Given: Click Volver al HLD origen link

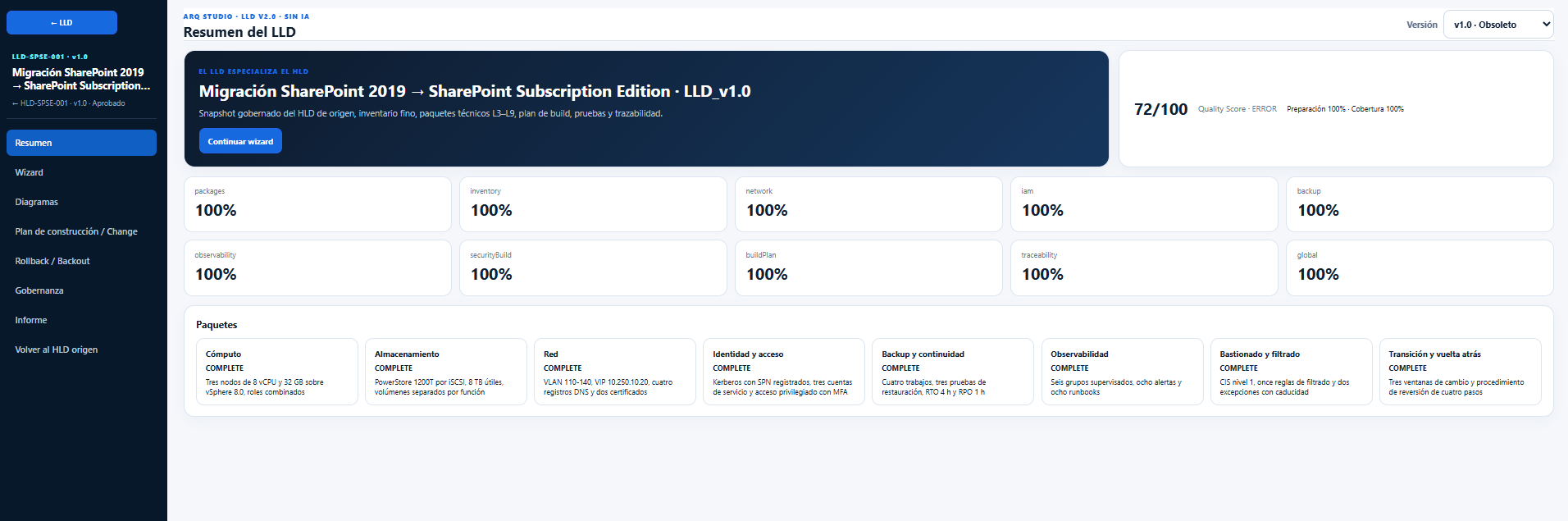Looking at the screenshot, I should coord(81,350).
